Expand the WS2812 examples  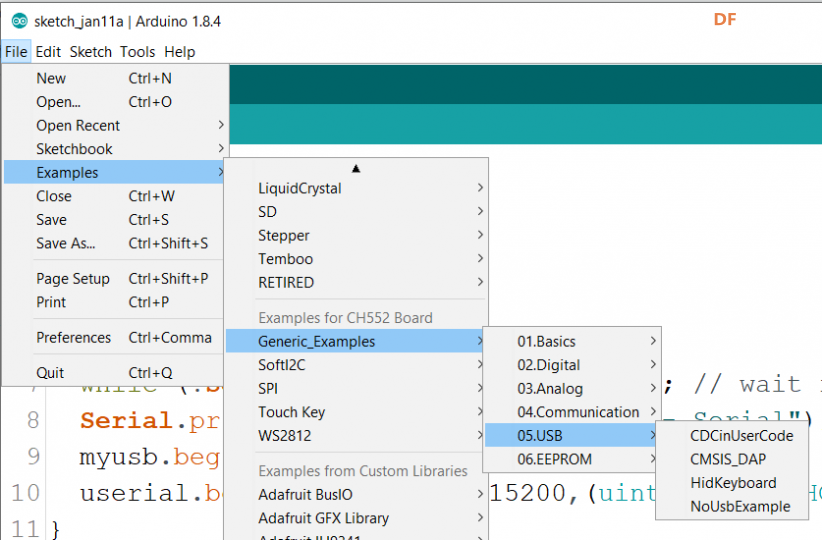pyautogui.click(x=356, y=436)
